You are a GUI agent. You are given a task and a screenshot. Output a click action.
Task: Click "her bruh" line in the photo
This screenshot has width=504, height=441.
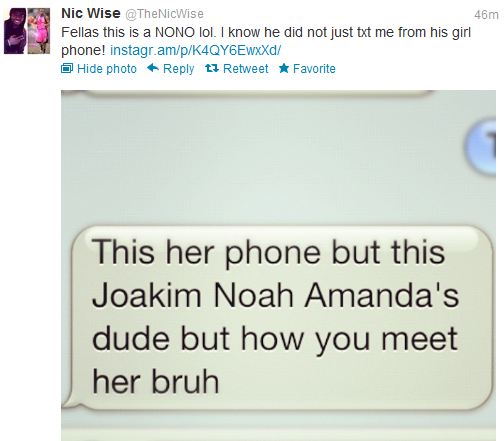click(156, 382)
